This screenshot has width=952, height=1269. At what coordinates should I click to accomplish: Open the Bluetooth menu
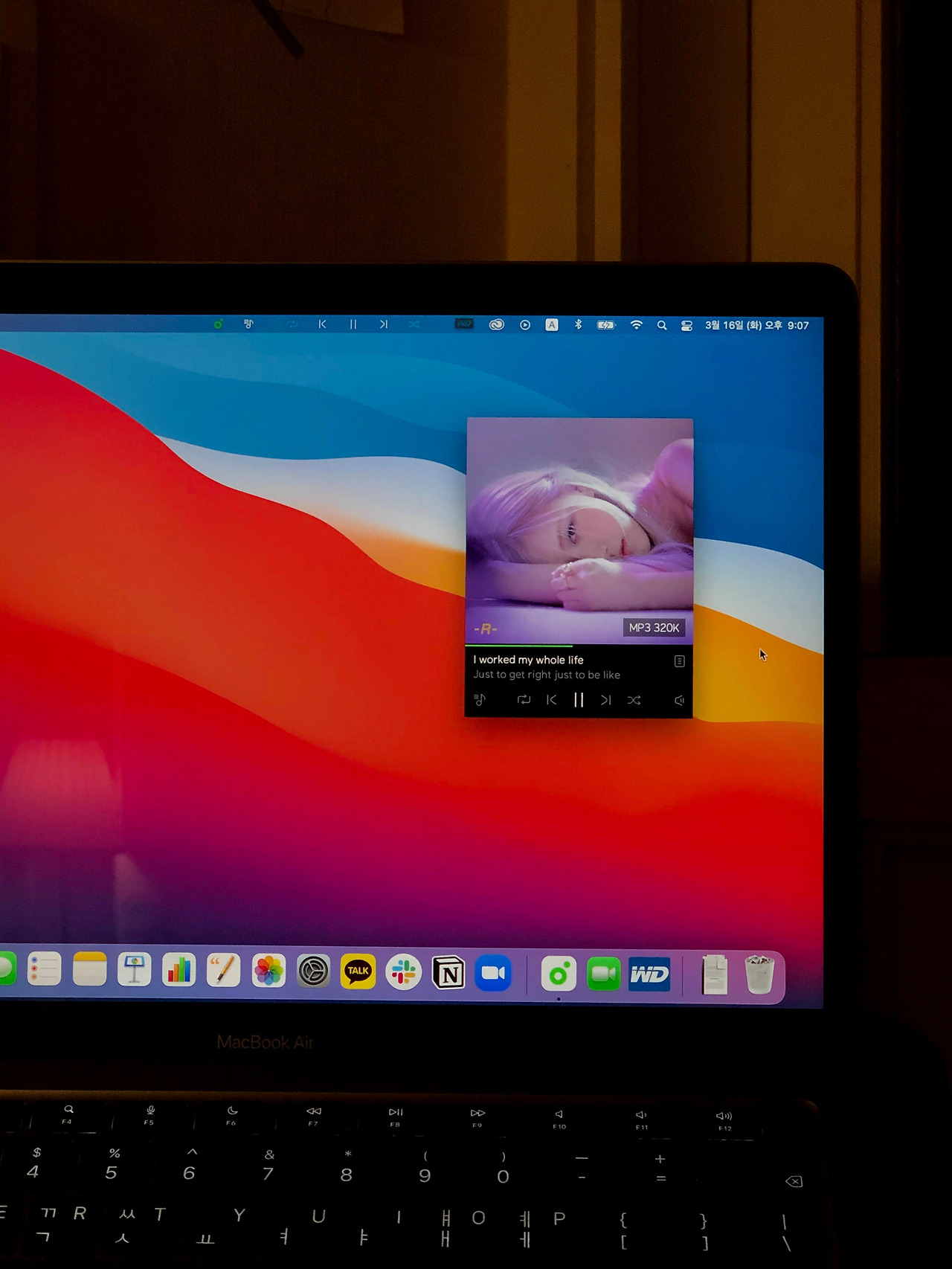tap(578, 324)
